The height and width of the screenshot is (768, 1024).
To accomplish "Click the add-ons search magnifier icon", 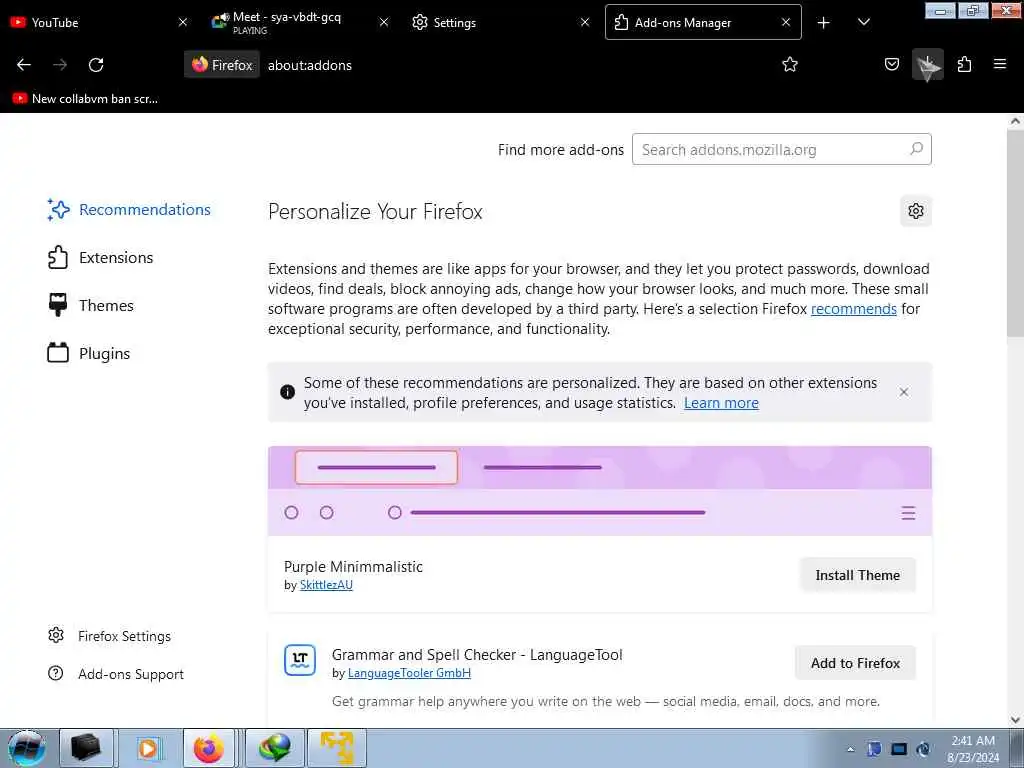I will [916, 149].
